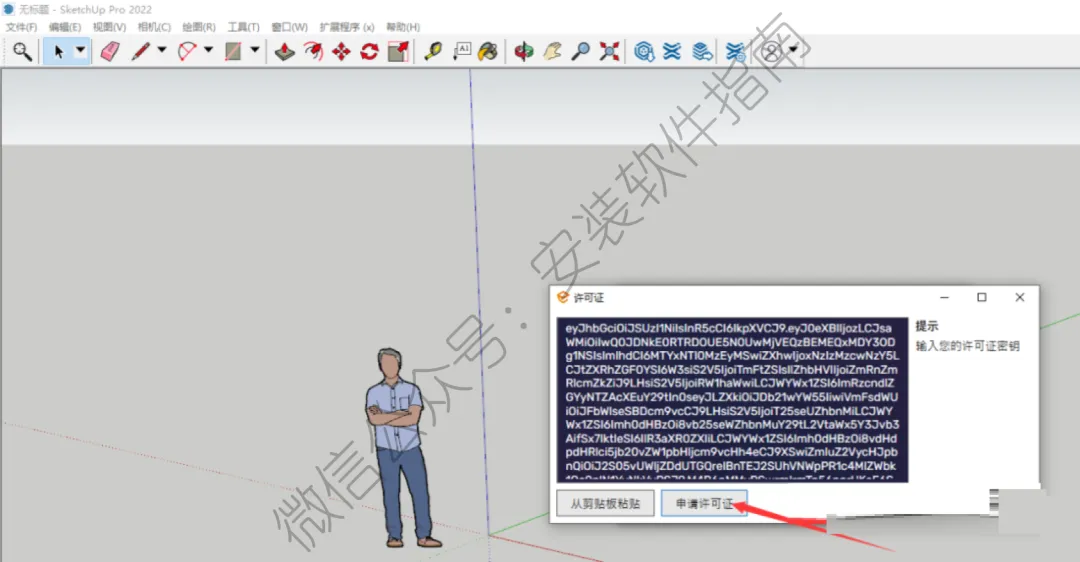1080x562 pixels.
Task: Open the Select tool dropdown arrow
Action: [x=81, y=50]
